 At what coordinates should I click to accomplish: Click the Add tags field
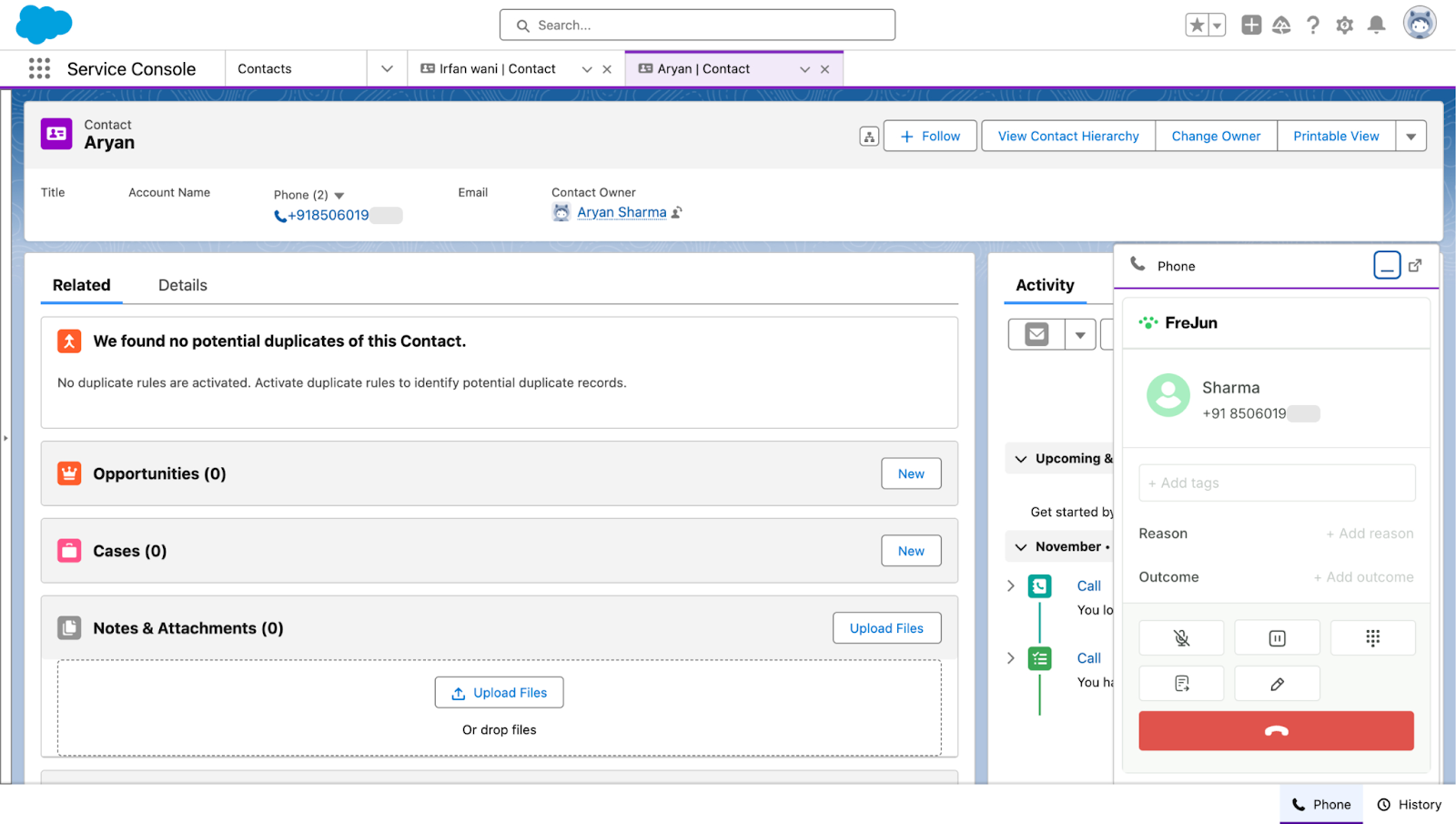tap(1276, 483)
